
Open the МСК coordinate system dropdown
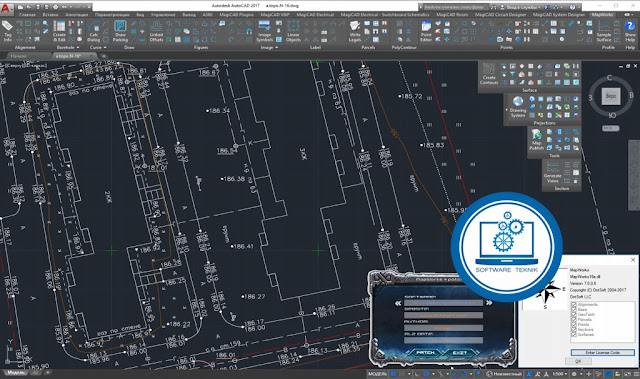(611, 128)
